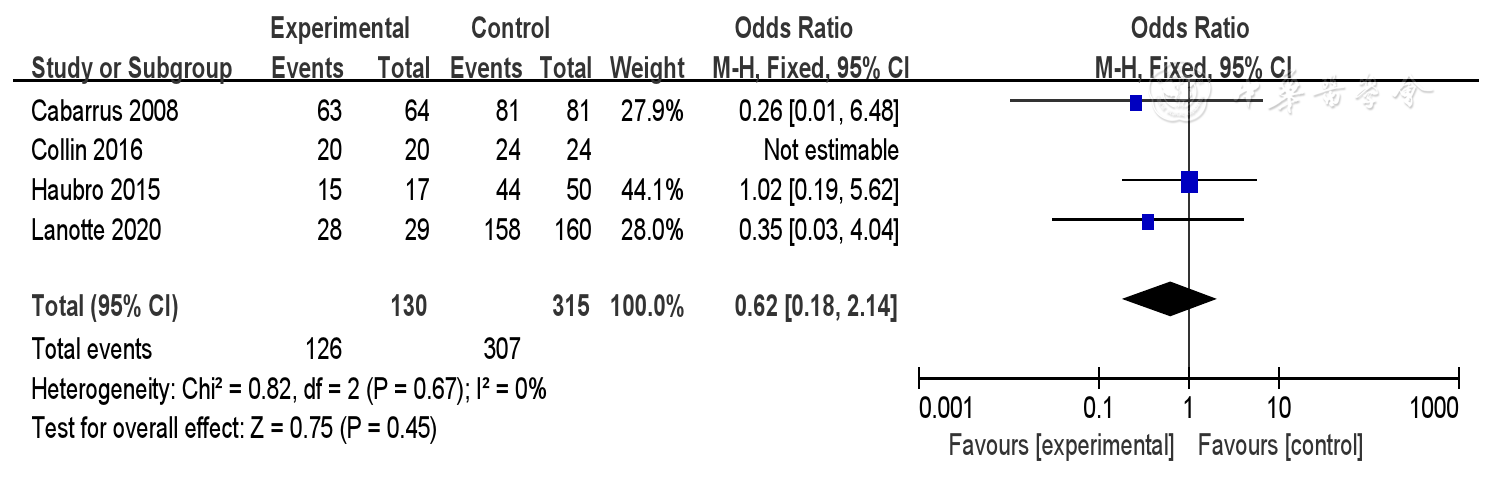Click the large blue square for Haubro 2015
Image resolution: width=1491 pixels, height=478 pixels.
pos(1189,181)
